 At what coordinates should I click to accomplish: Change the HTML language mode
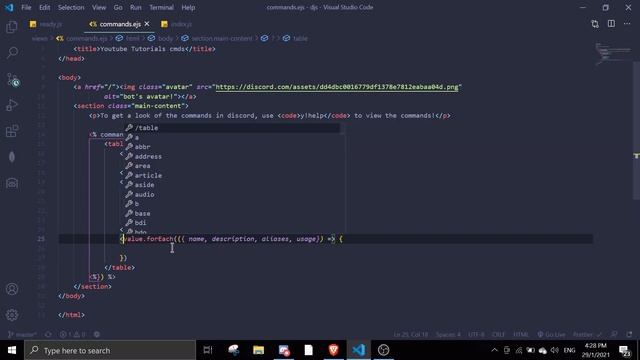point(521,334)
